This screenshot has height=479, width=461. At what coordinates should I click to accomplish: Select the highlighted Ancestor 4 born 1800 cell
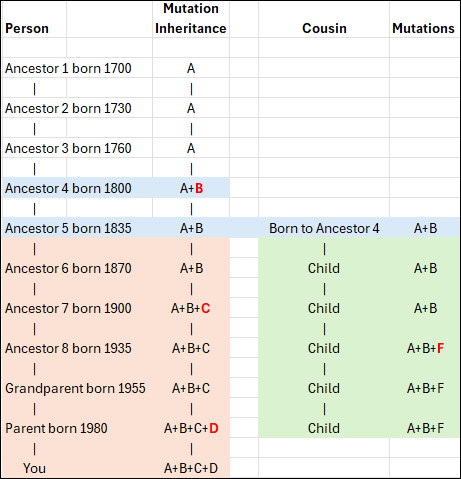(x=77, y=188)
